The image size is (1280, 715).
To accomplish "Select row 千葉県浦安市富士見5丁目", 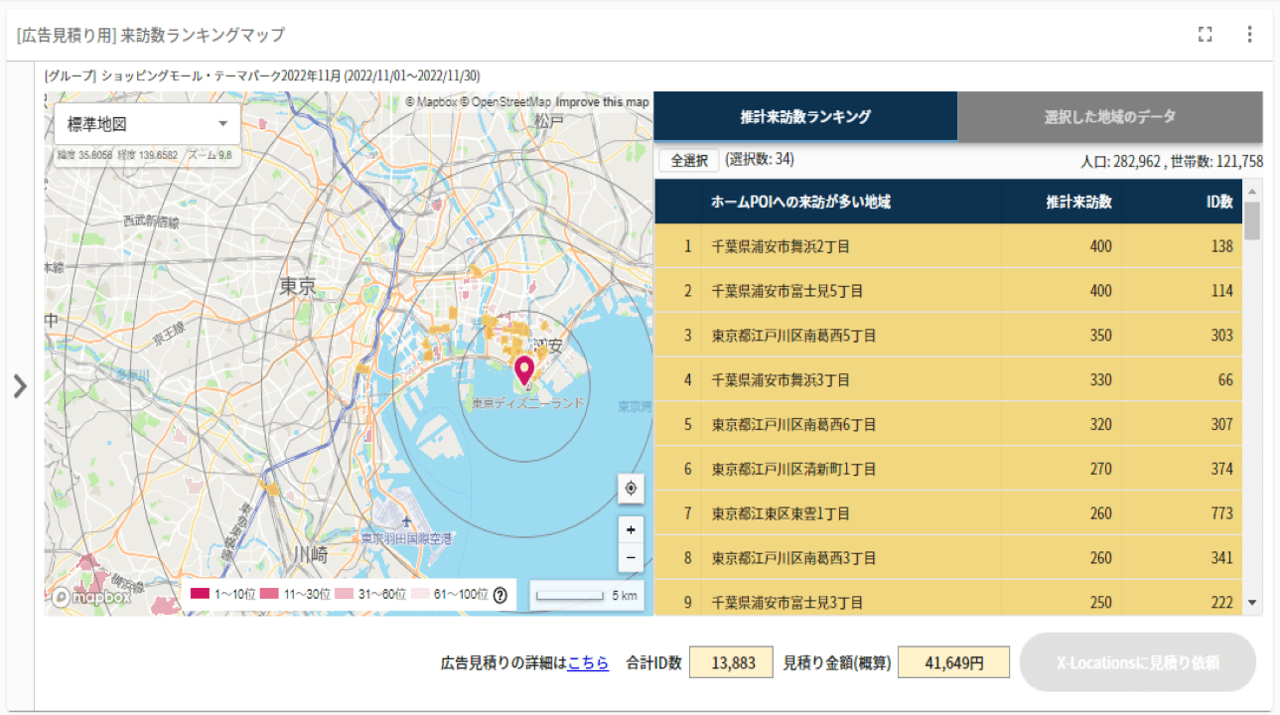I will (x=948, y=291).
